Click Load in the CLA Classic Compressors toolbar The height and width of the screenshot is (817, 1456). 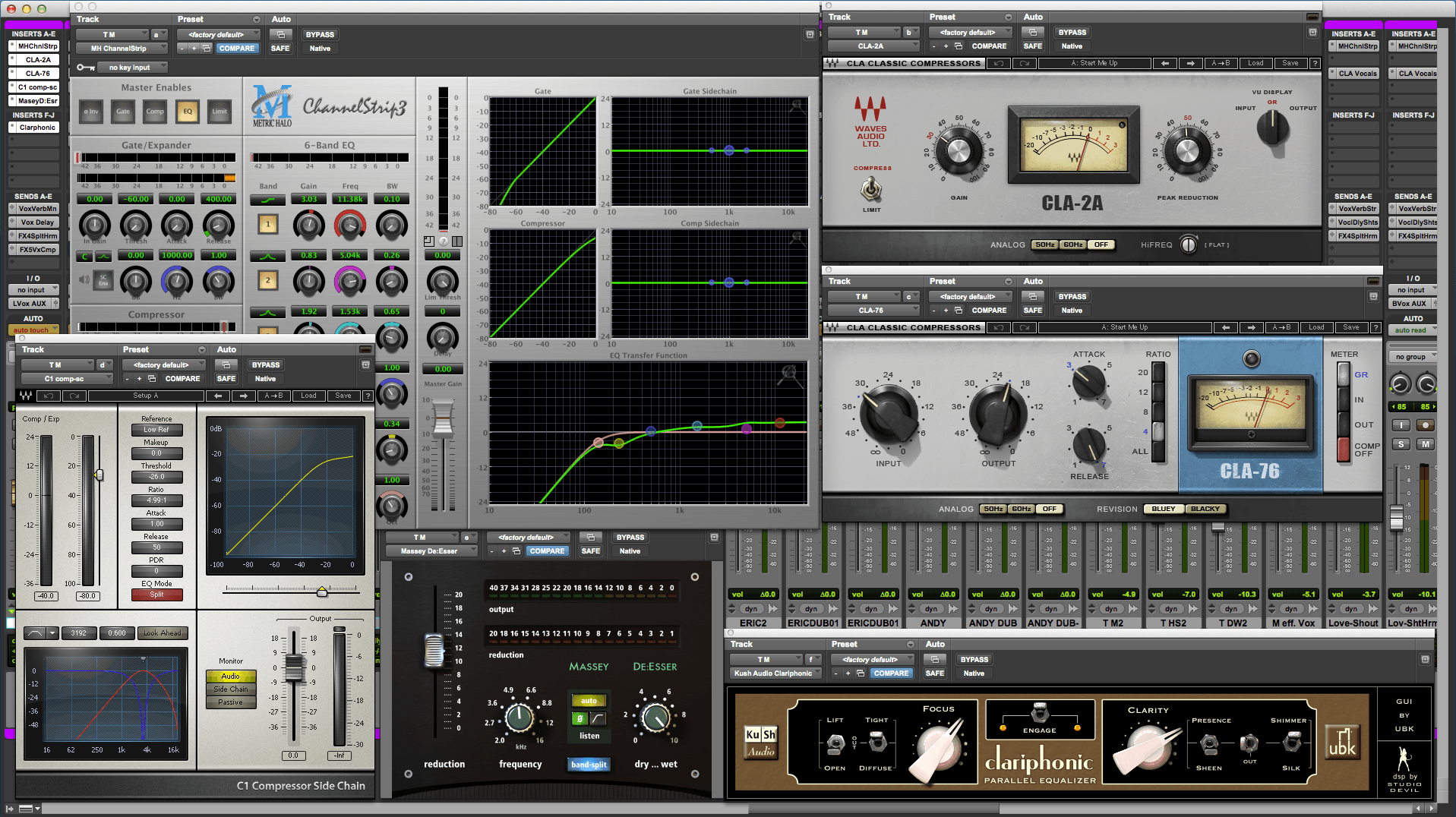[x=1255, y=63]
